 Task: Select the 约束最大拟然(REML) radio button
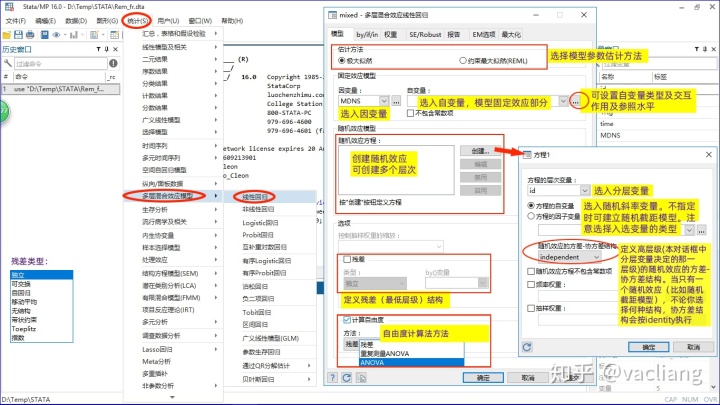coord(463,61)
